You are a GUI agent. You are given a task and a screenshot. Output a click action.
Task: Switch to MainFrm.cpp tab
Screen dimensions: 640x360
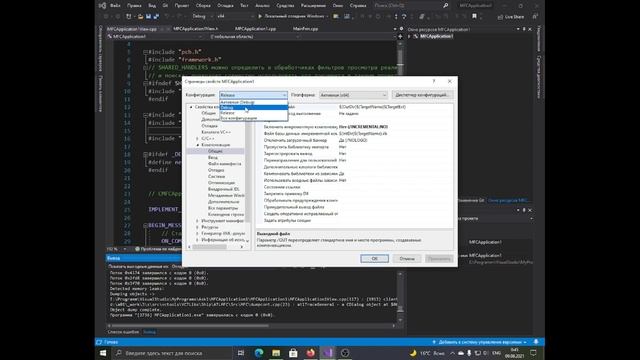click(305, 29)
